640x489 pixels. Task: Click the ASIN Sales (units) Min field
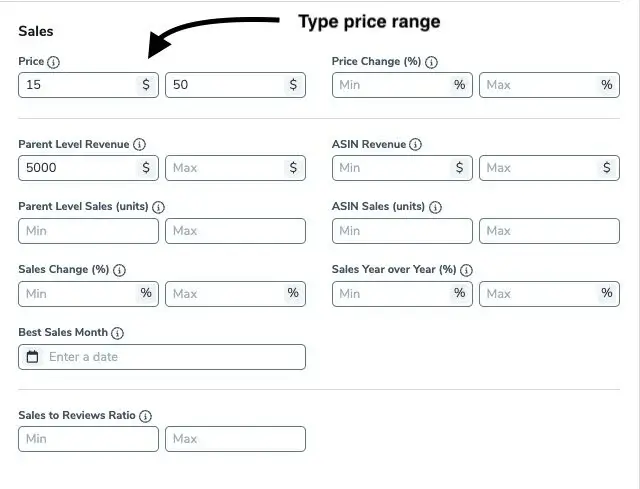pyautogui.click(x=402, y=231)
